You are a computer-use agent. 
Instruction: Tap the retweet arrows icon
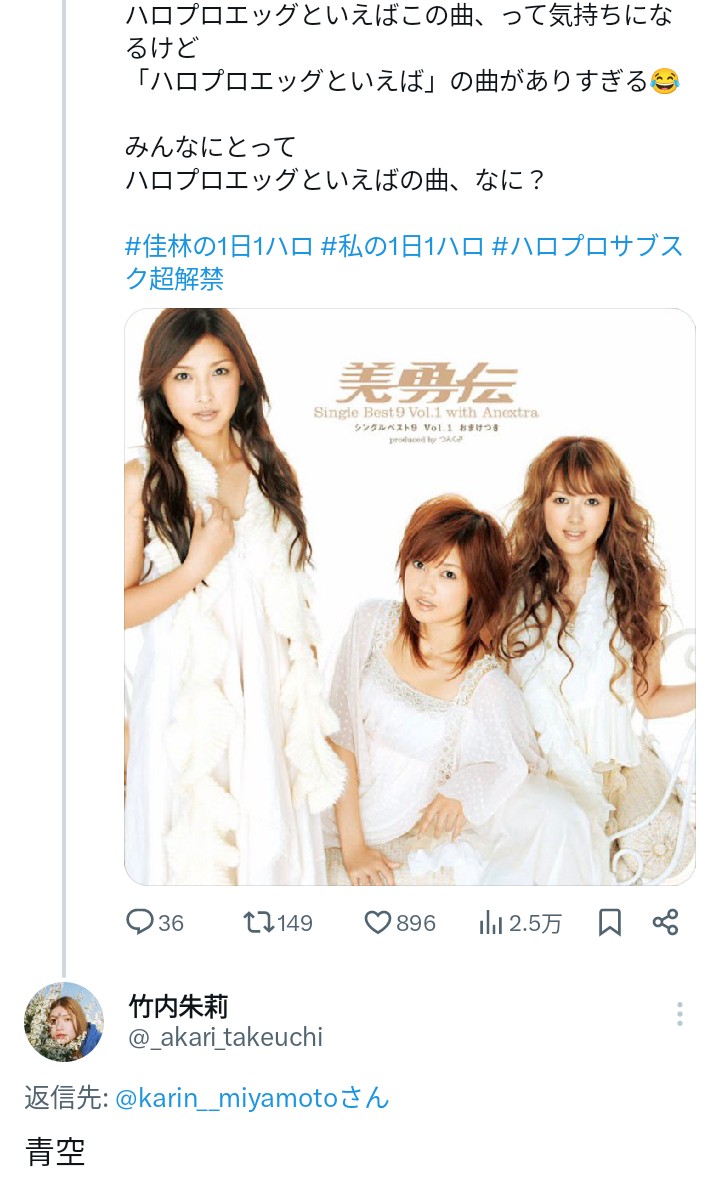258,922
